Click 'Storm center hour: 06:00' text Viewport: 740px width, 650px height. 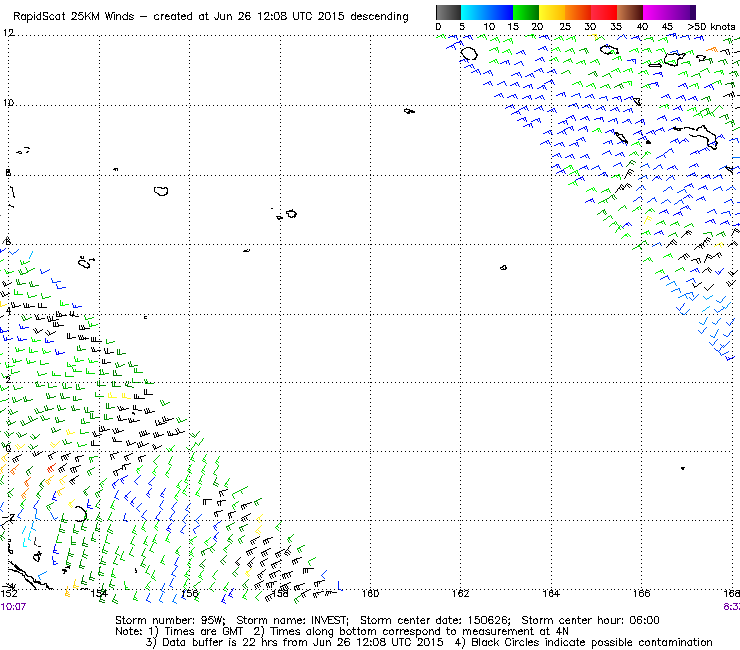coord(590,620)
